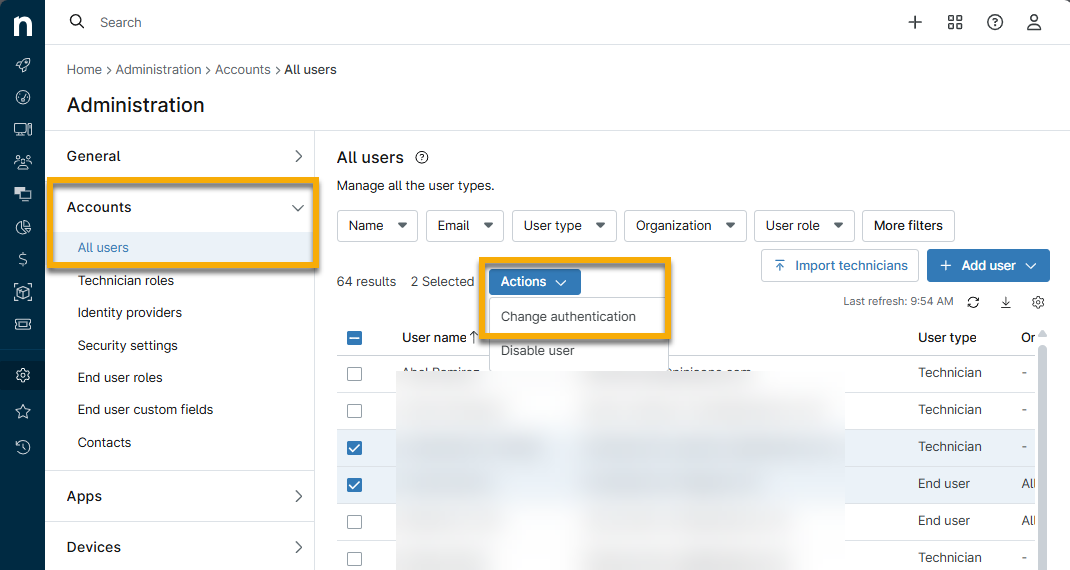Open the user profile icon in header
Image resolution: width=1070 pixels, height=570 pixels.
point(1034,23)
